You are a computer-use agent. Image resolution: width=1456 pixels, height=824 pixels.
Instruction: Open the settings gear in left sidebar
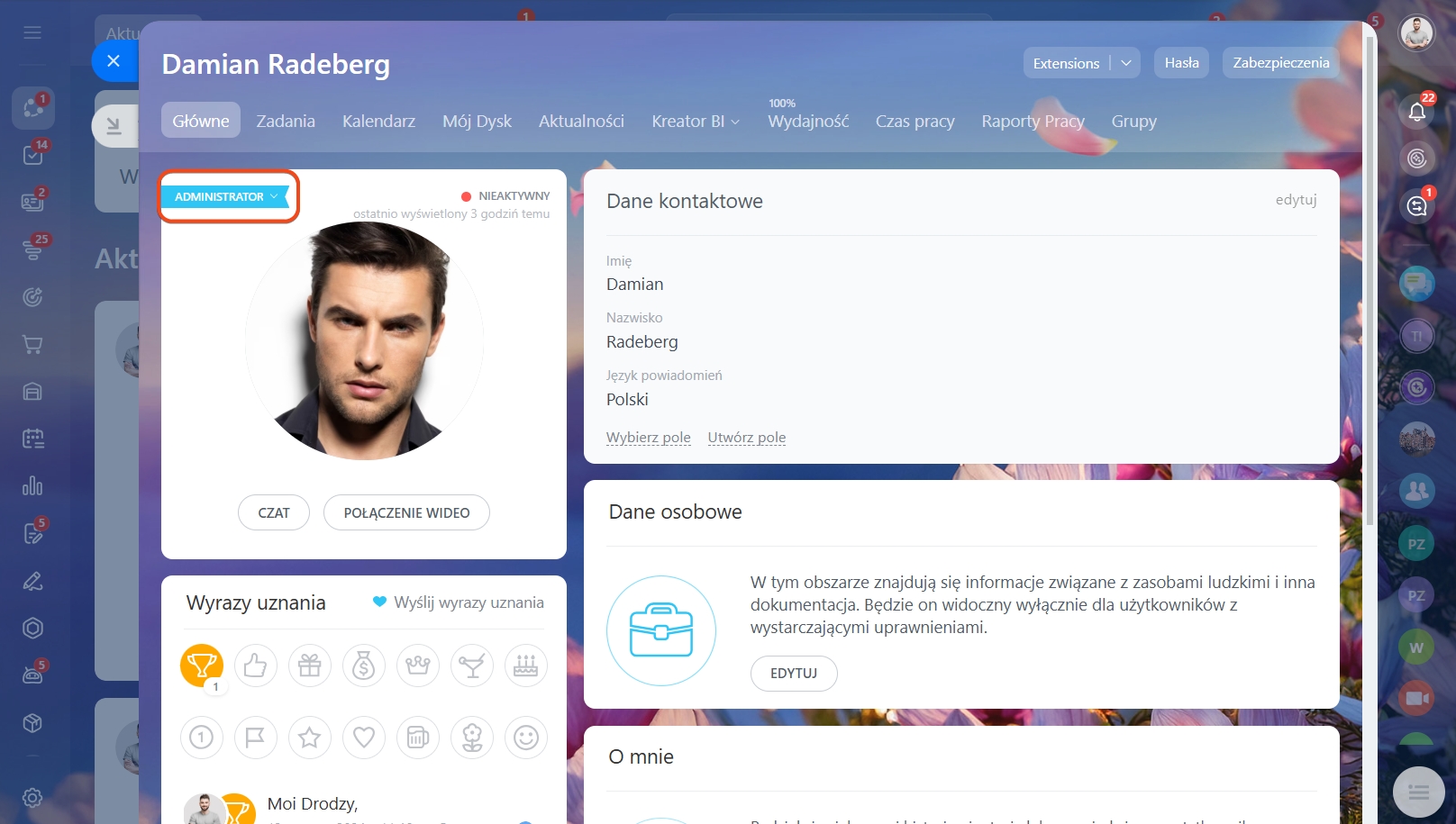click(32, 798)
